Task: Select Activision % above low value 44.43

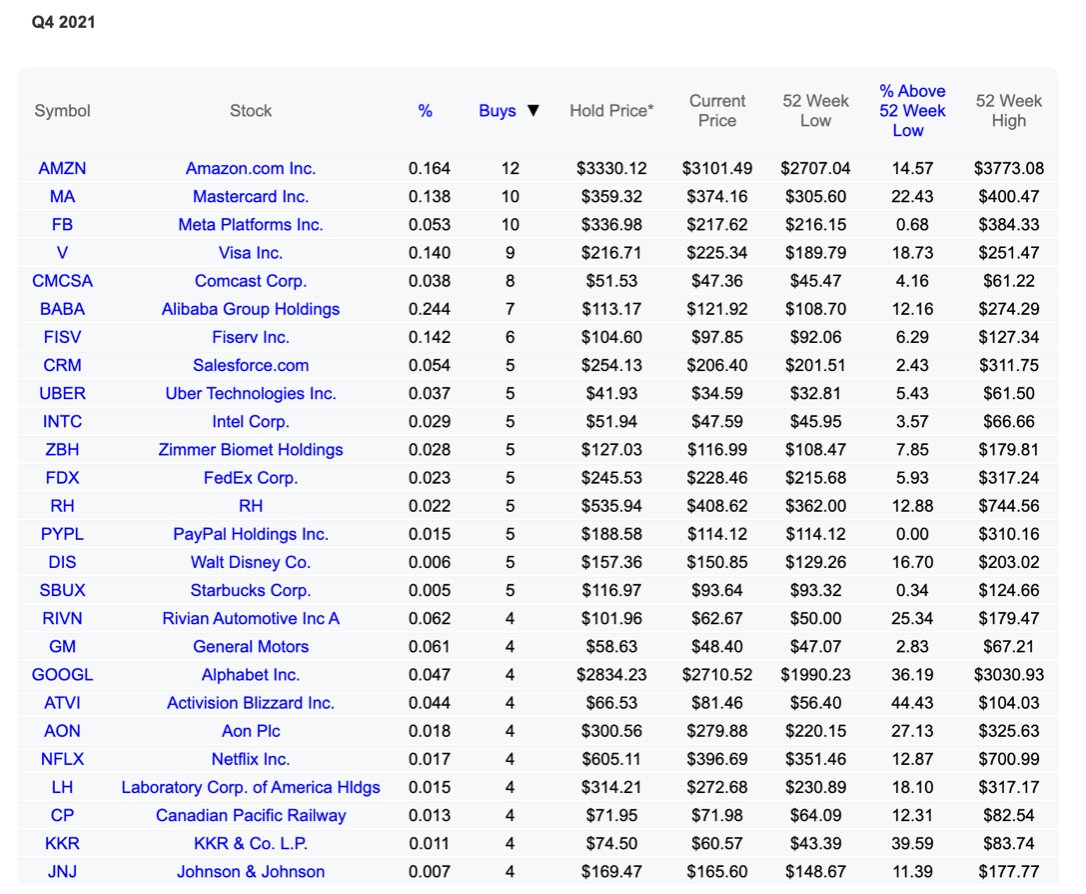Action: [912, 703]
